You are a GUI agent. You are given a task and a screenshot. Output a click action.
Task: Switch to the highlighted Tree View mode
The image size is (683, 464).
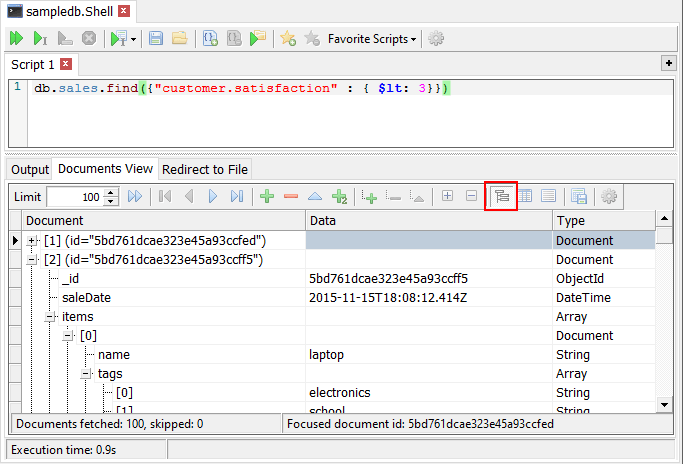coord(501,197)
